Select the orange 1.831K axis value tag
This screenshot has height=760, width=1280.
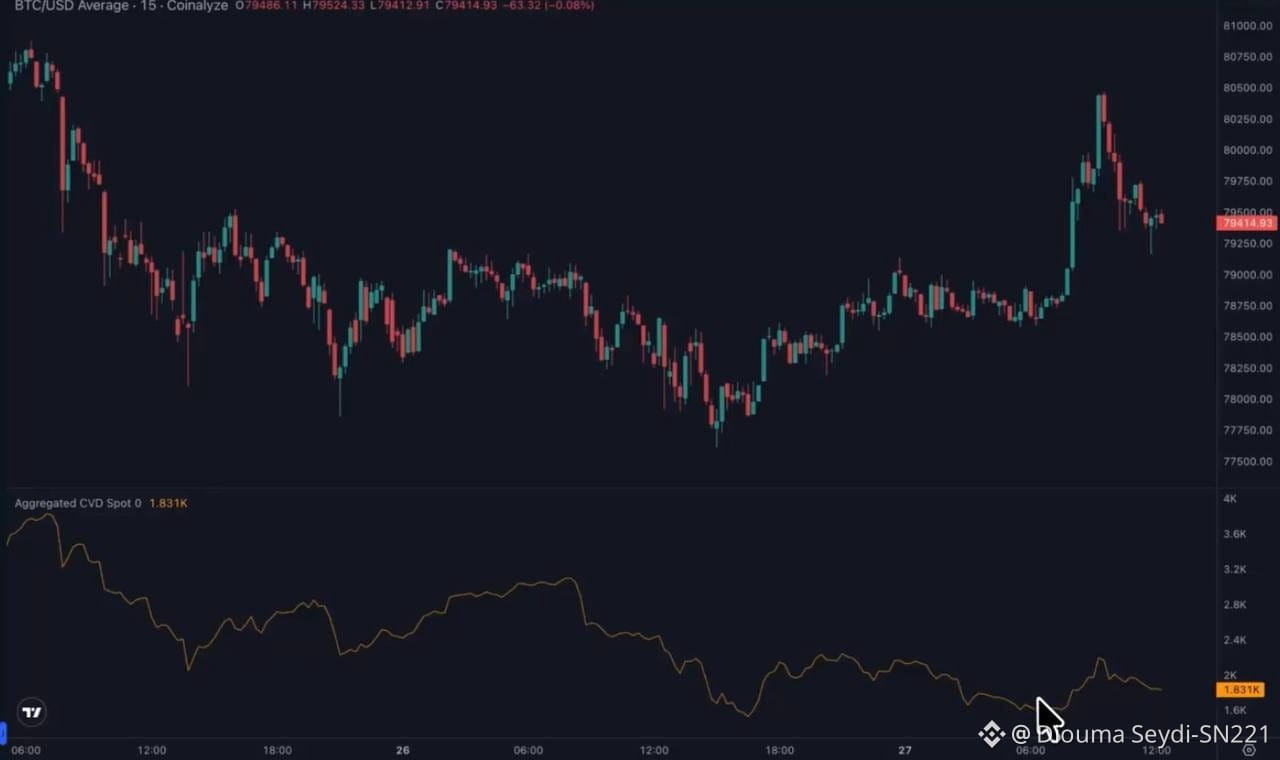click(x=1241, y=690)
